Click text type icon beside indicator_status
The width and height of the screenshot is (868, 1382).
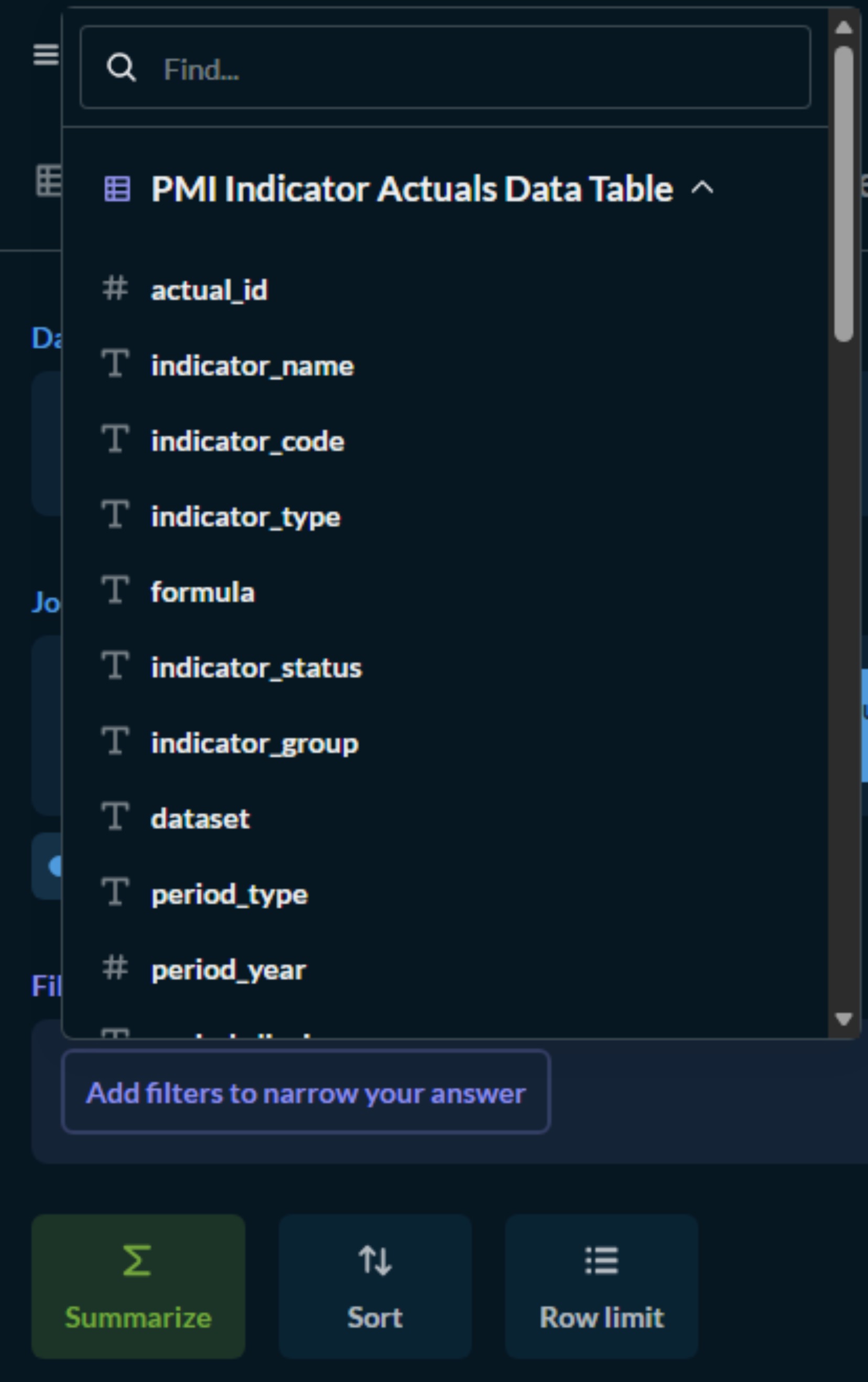pos(115,665)
